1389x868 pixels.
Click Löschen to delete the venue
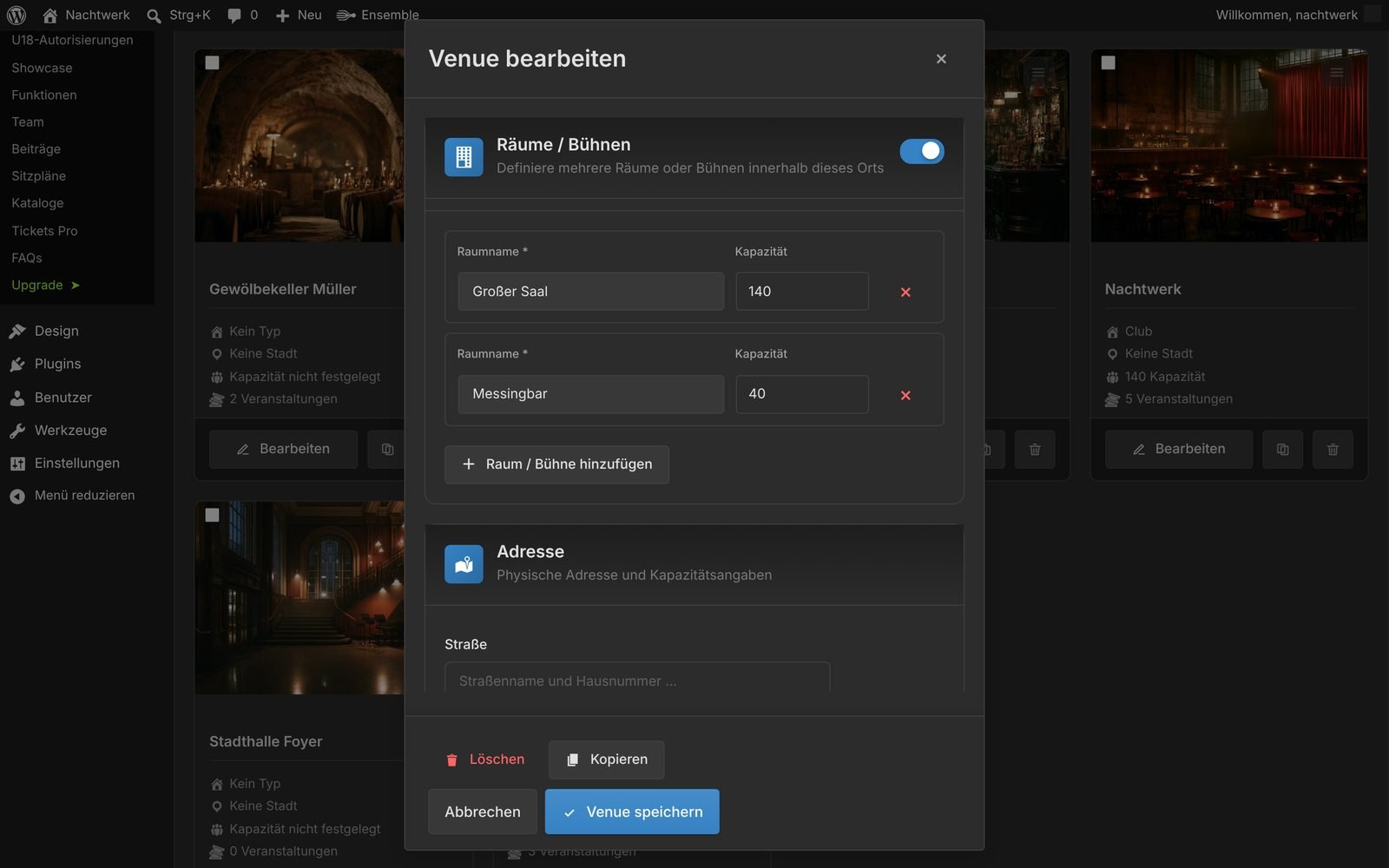point(485,759)
